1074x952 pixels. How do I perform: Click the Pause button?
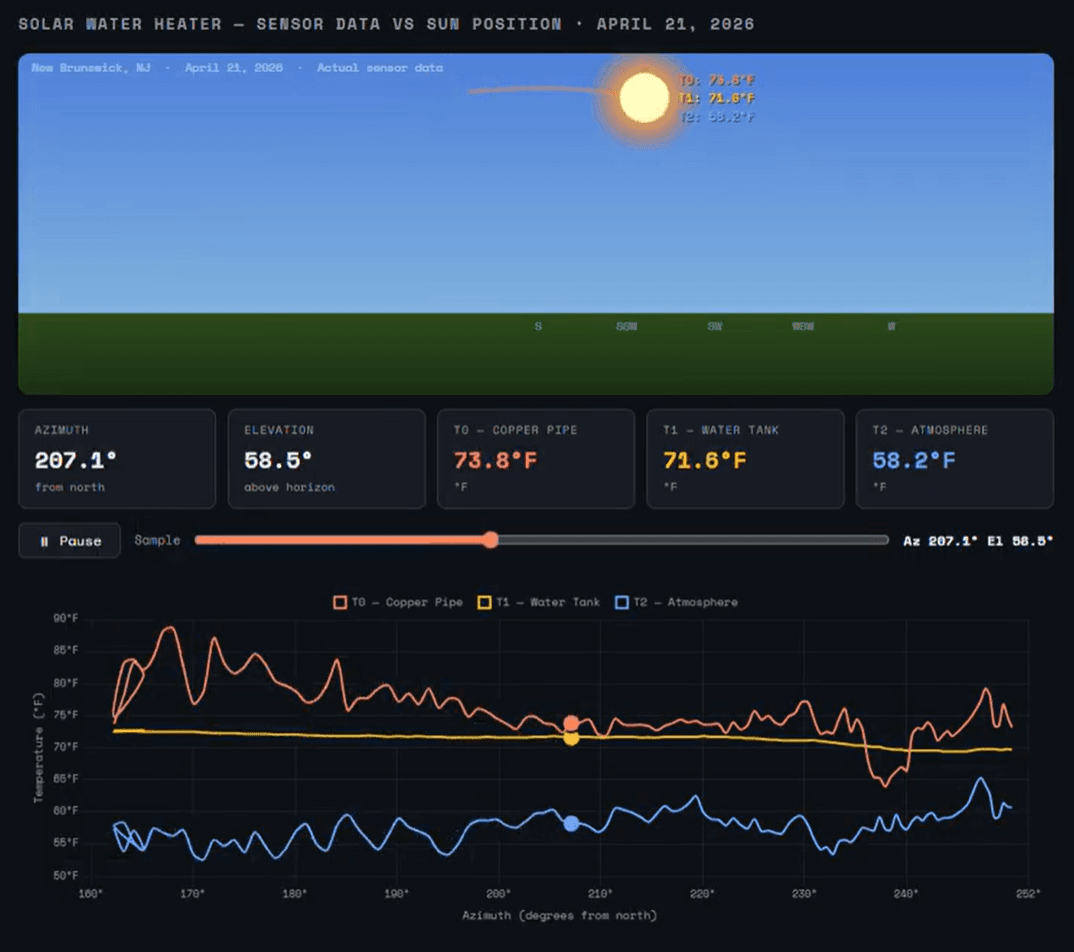pyautogui.click(x=69, y=540)
